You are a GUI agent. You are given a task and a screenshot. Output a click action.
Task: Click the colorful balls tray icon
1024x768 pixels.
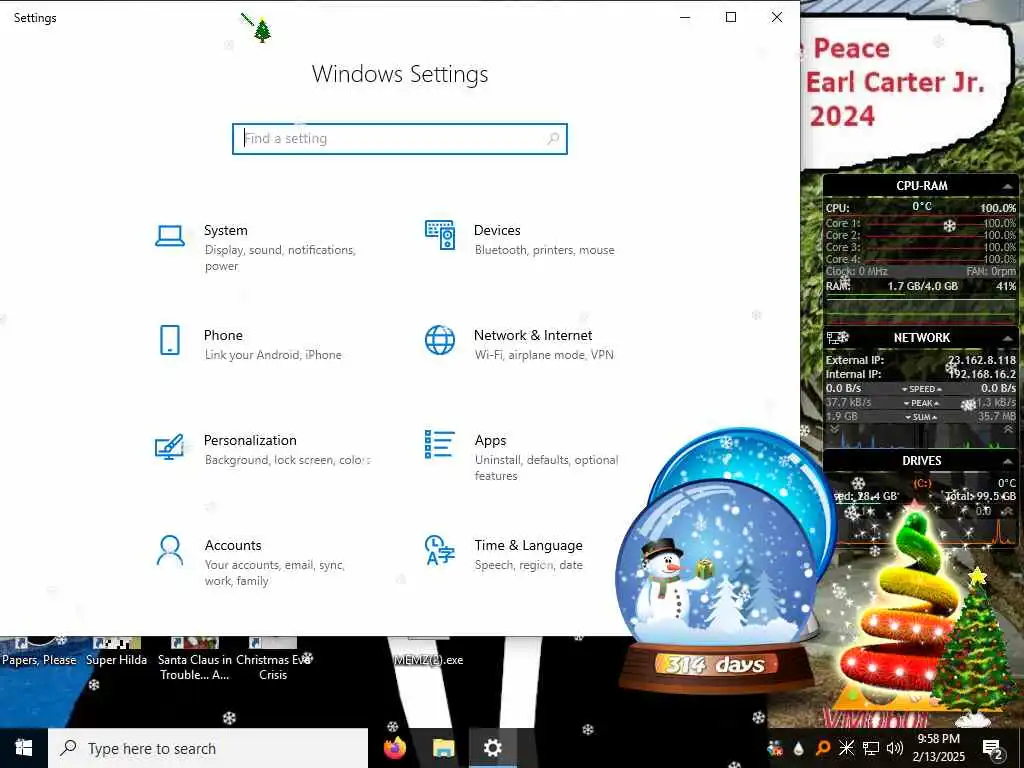click(775, 748)
